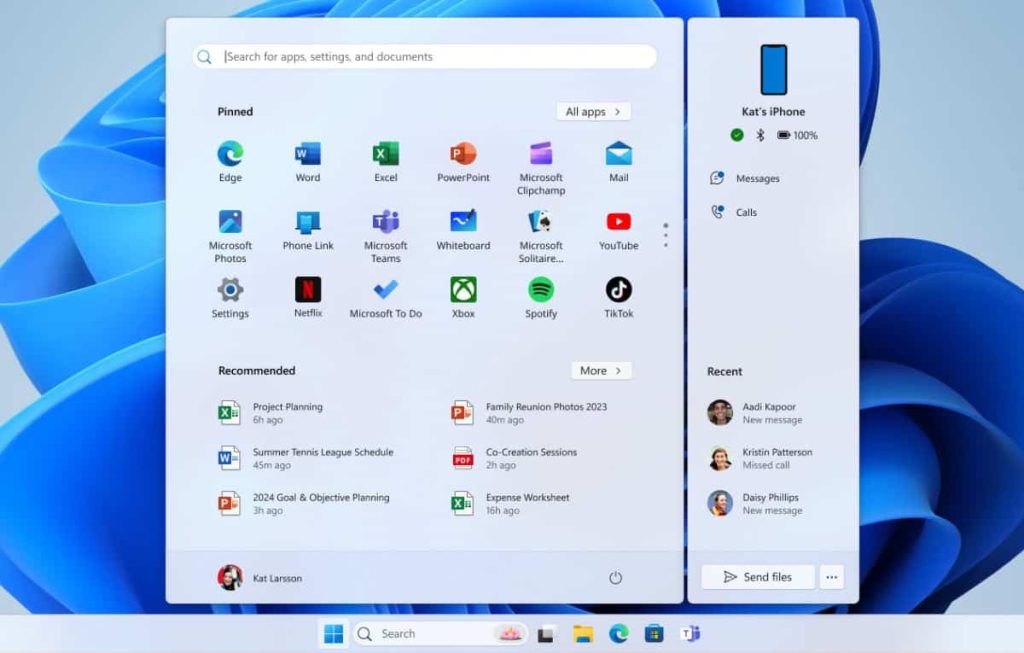Image resolution: width=1024 pixels, height=653 pixels.
Task: Open the Project Planning recommended file
Action: tap(286, 413)
